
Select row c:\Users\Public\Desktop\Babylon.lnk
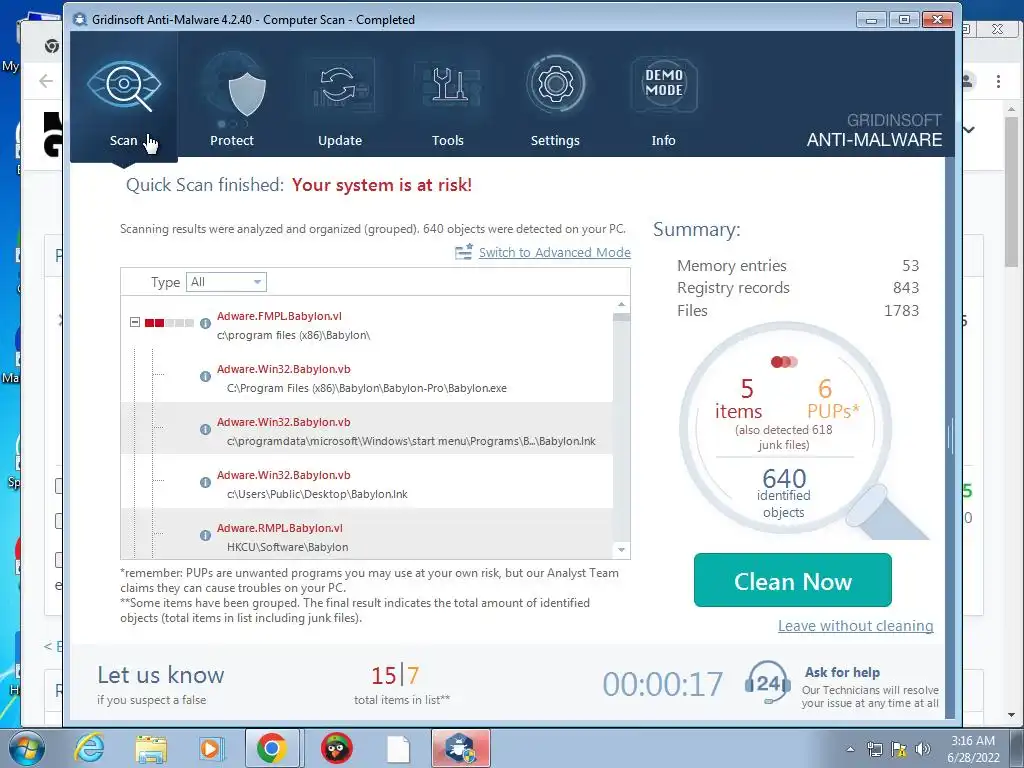[366, 484]
